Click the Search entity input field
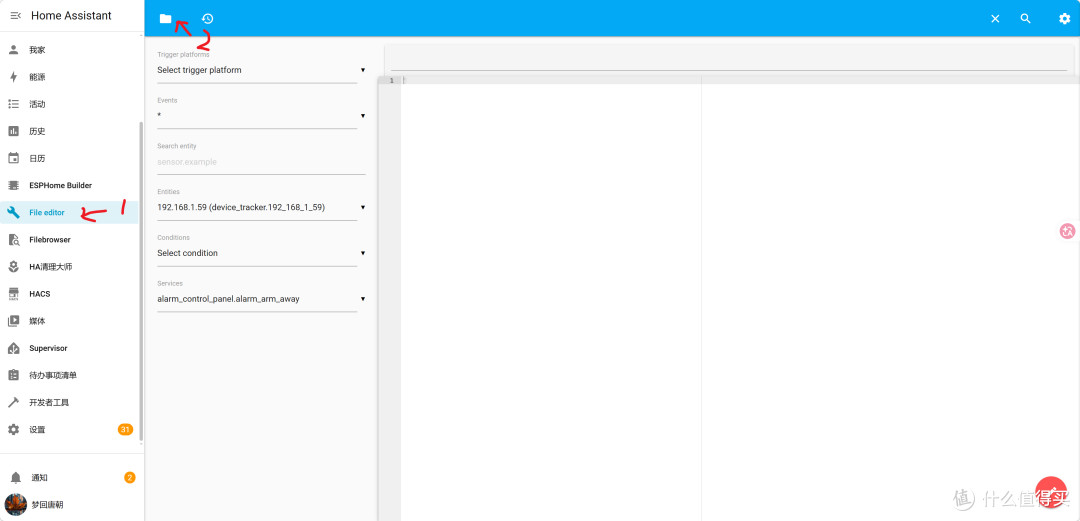Image resolution: width=1080 pixels, height=521 pixels. point(261,162)
